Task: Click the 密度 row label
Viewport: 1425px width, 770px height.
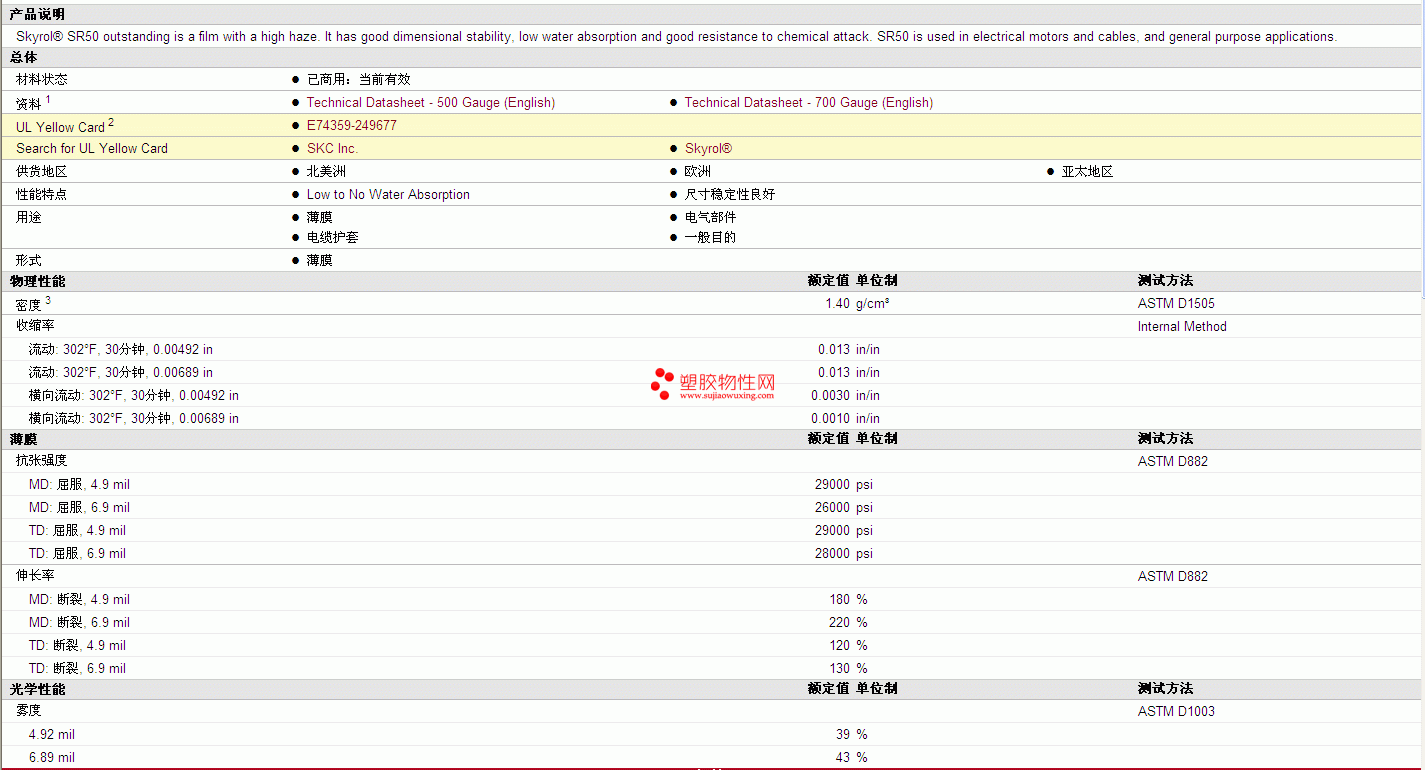Action: click(x=29, y=305)
